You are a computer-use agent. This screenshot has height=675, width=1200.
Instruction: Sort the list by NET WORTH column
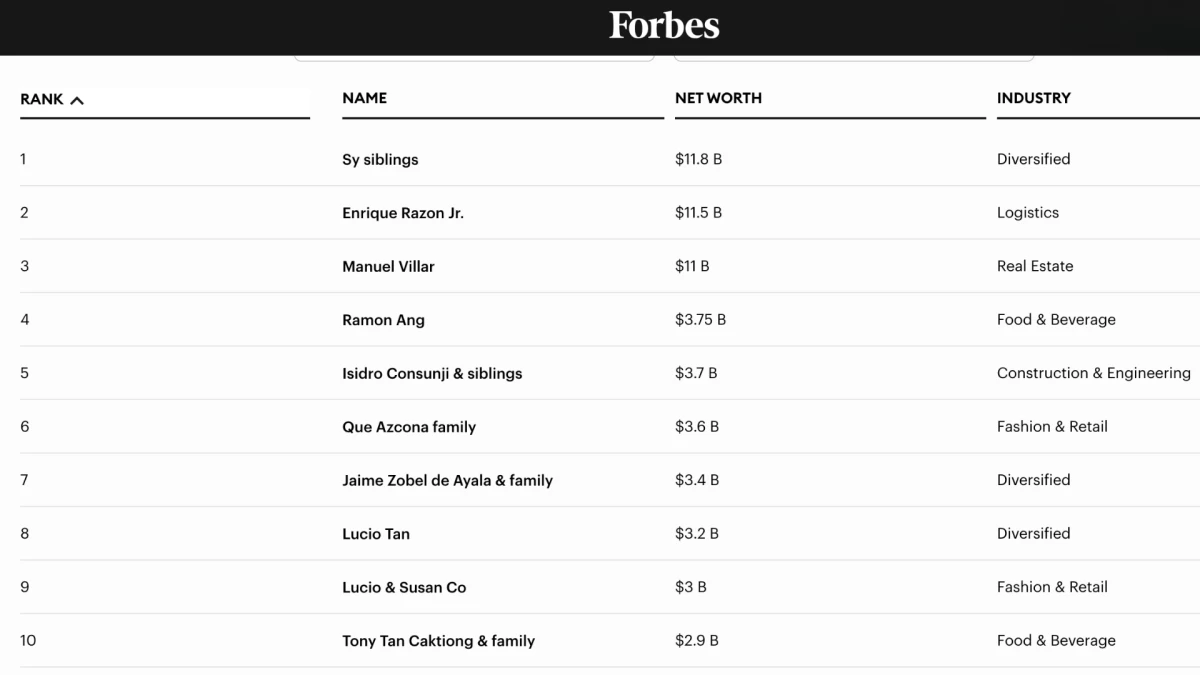click(x=718, y=98)
